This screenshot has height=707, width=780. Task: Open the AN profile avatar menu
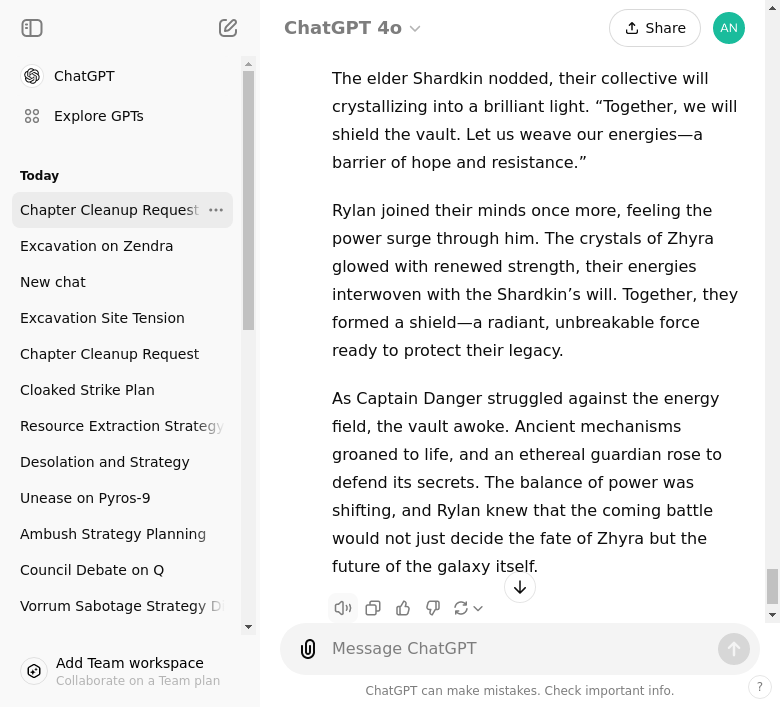pos(729,28)
